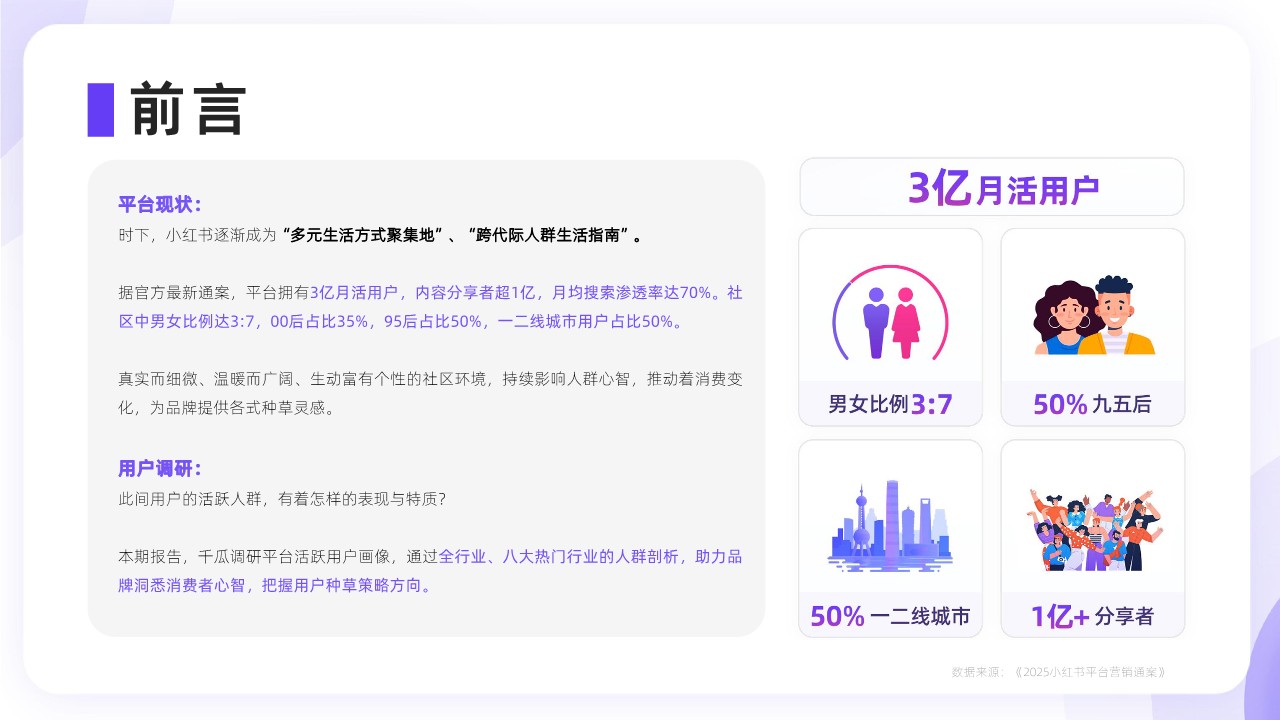Click the line starting 区中男女比例达3:7
The width and height of the screenshot is (1280, 720).
point(402,322)
